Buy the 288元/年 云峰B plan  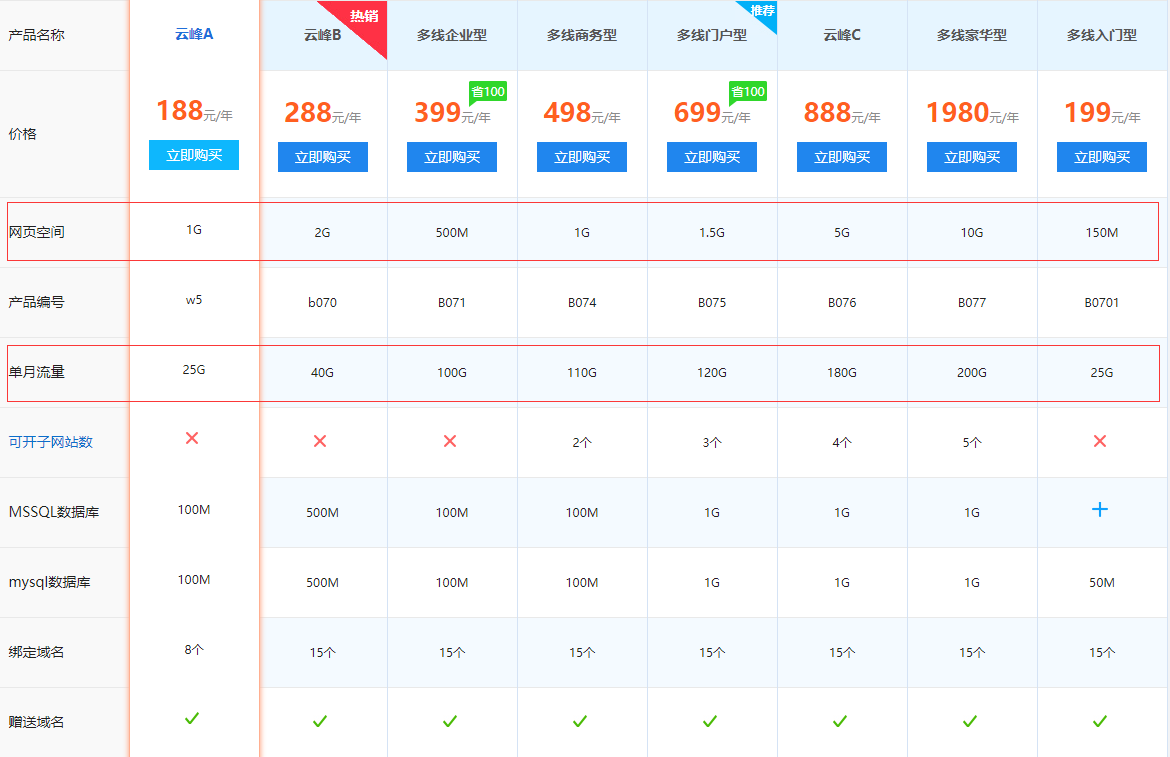pos(323,157)
